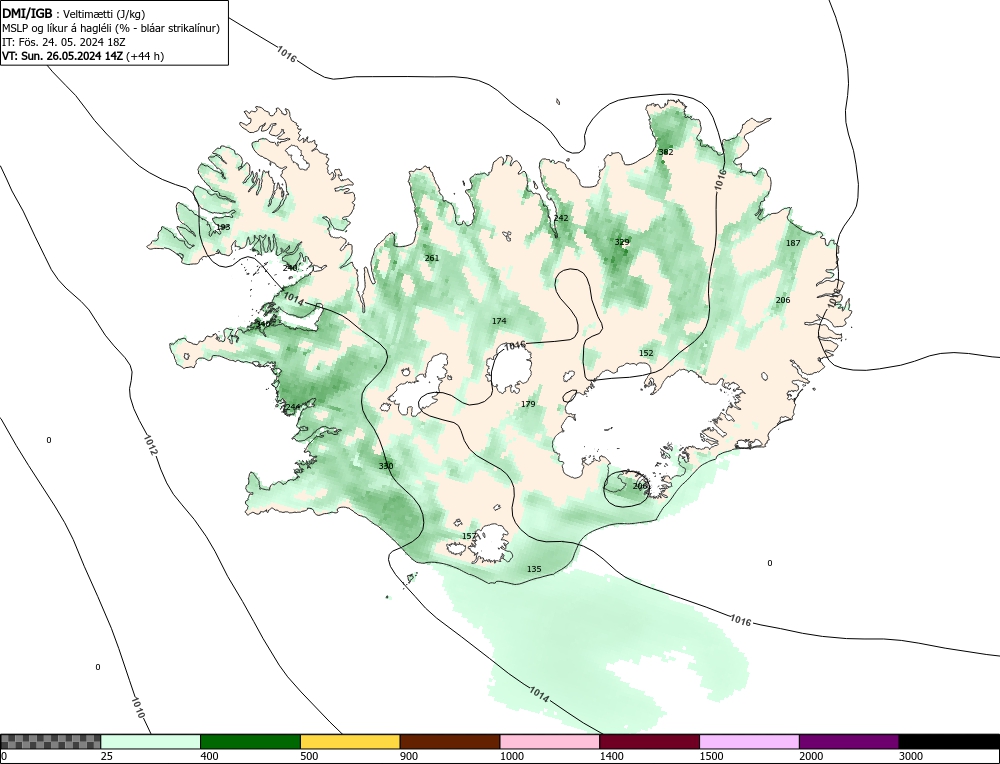Click the map value 244 on the west coast
1000x764 pixels.
(293, 408)
